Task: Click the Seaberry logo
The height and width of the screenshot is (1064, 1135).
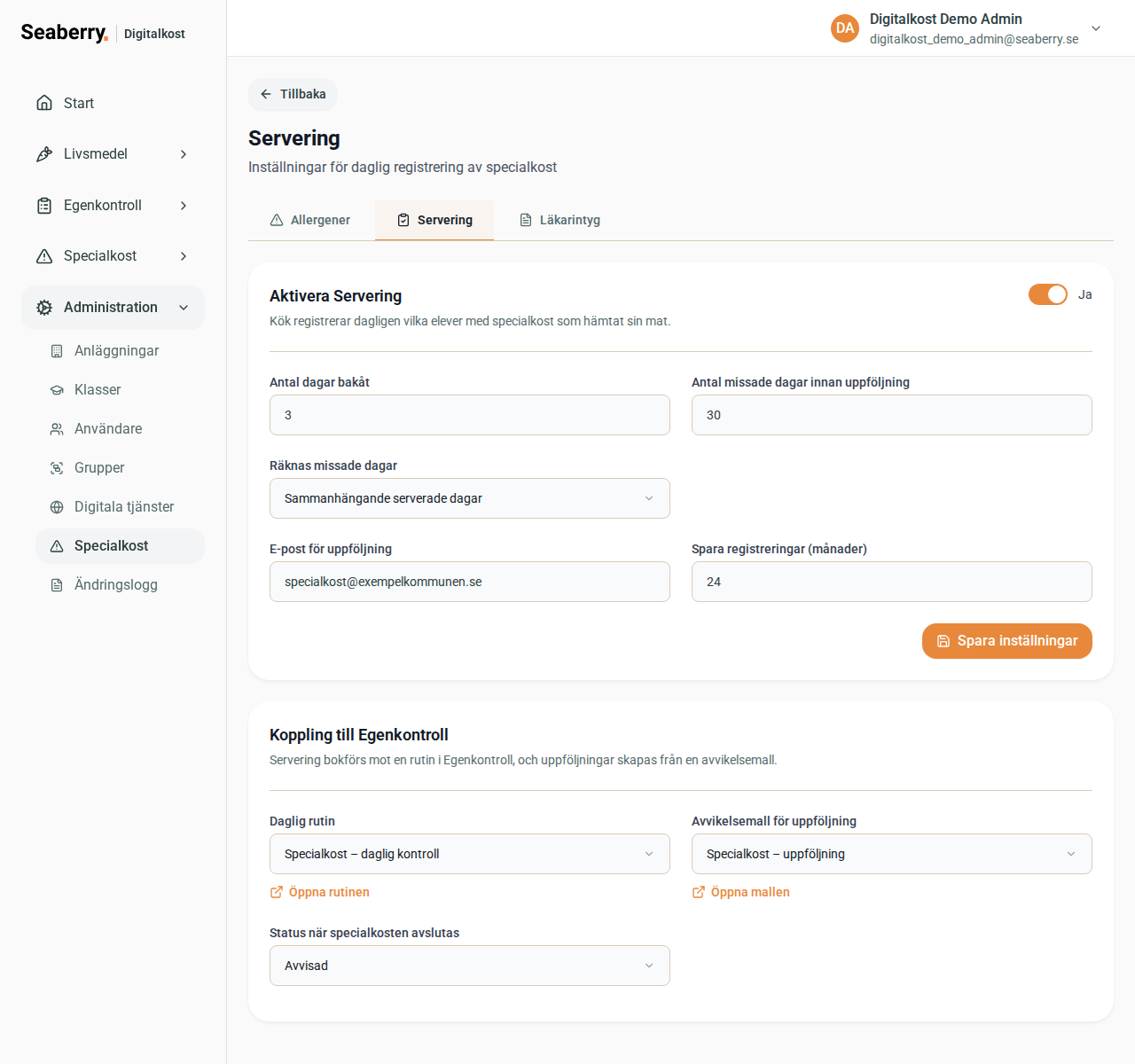Action: (x=64, y=33)
